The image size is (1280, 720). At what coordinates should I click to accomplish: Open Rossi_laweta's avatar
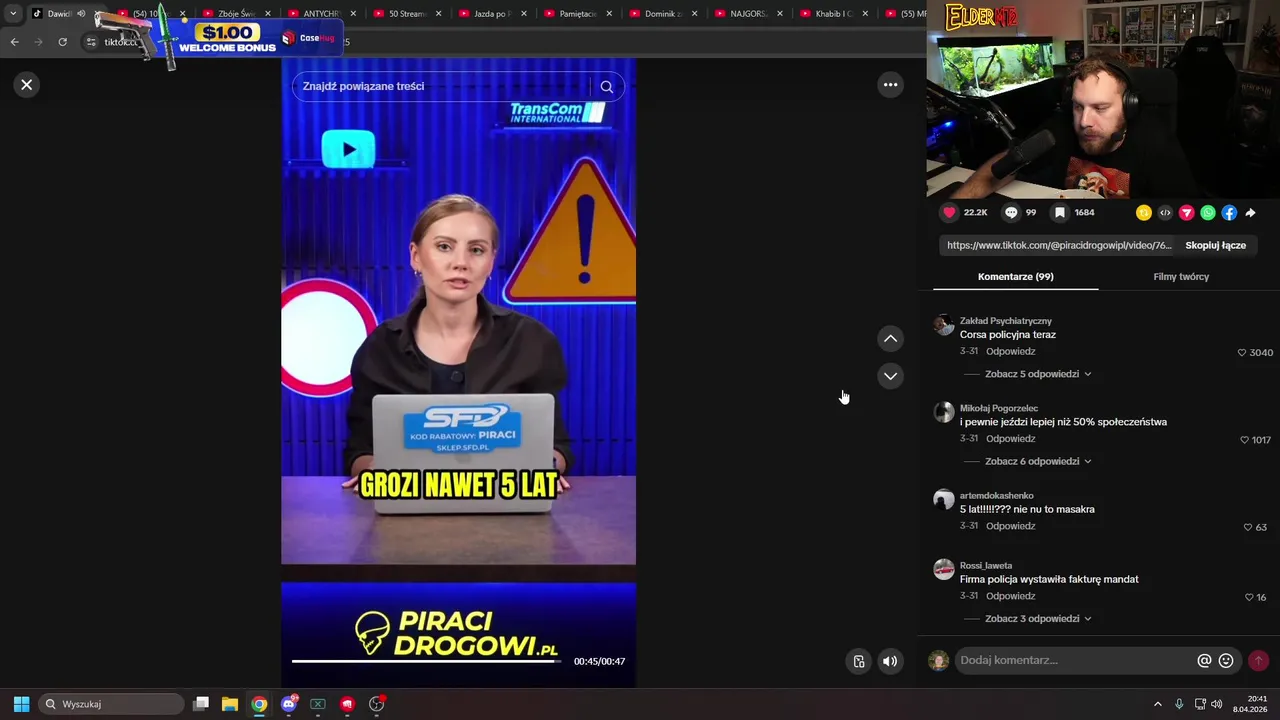point(944,569)
